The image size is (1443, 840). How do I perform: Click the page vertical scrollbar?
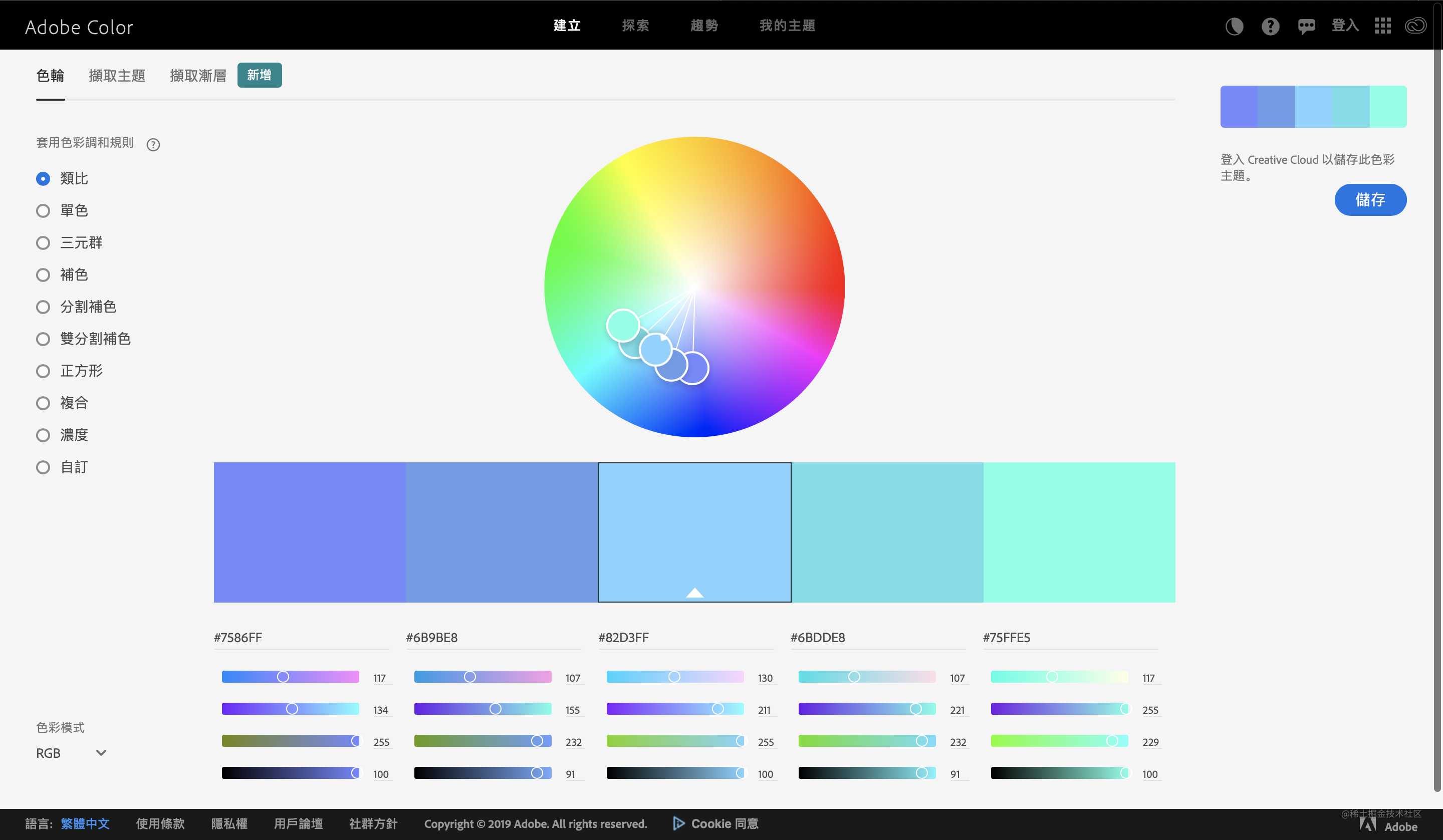[x=1437, y=421]
